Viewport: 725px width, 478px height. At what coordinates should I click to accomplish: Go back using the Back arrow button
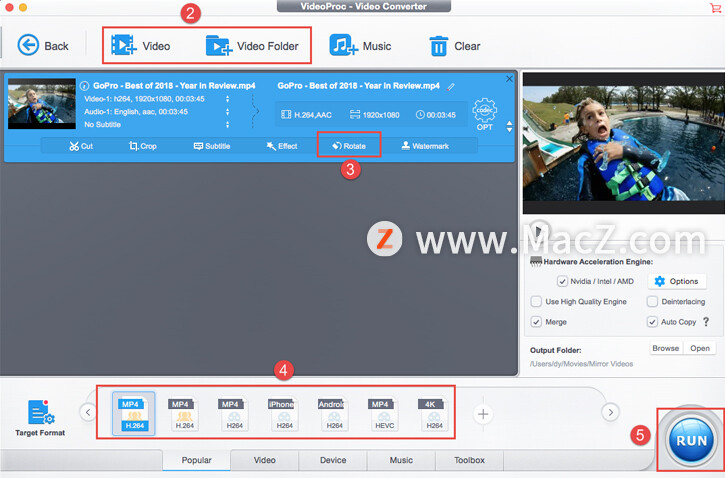click(x=43, y=46)
